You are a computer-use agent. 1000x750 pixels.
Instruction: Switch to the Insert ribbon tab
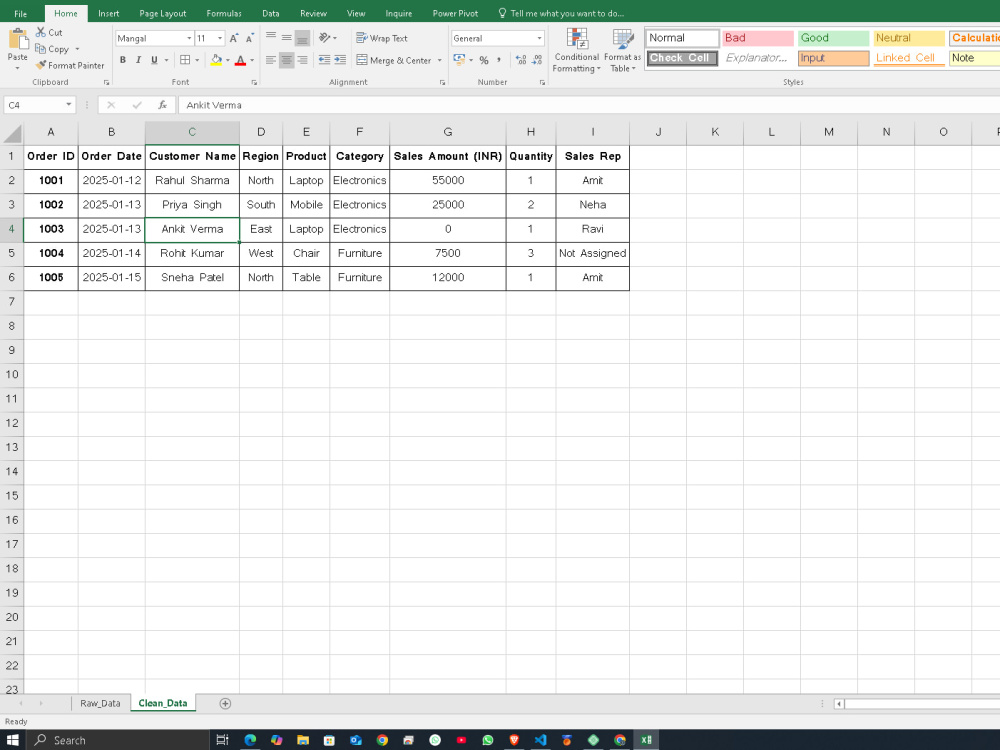tap(108, 13)
